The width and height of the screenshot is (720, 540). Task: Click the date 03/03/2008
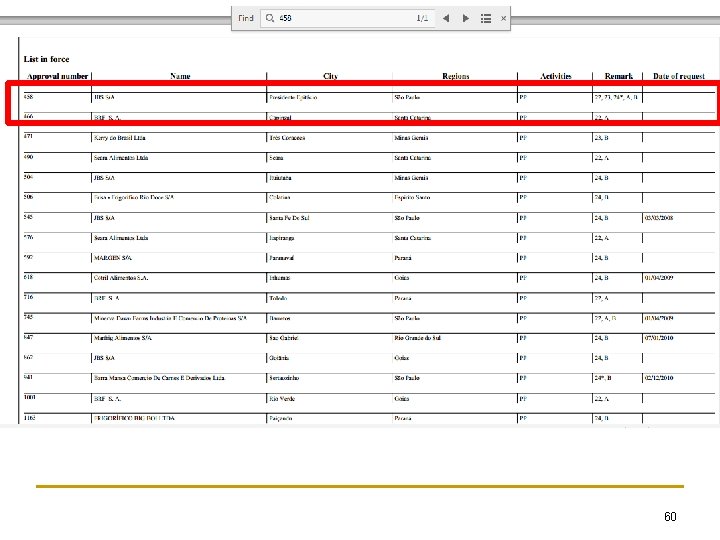point(658,218)
